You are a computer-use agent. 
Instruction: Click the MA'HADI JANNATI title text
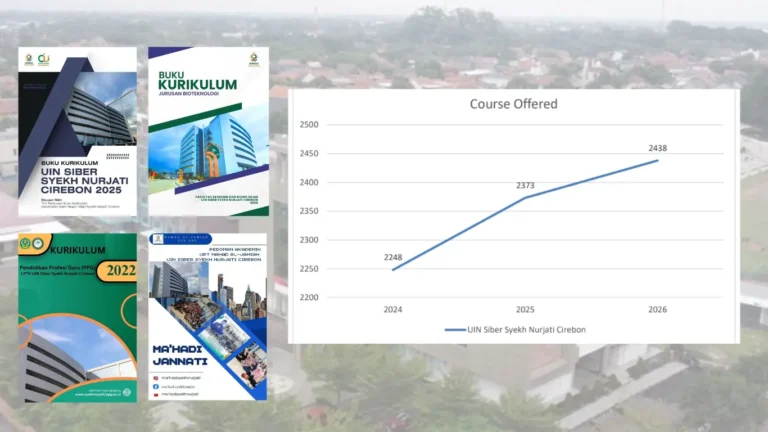(x=180, y=356)
